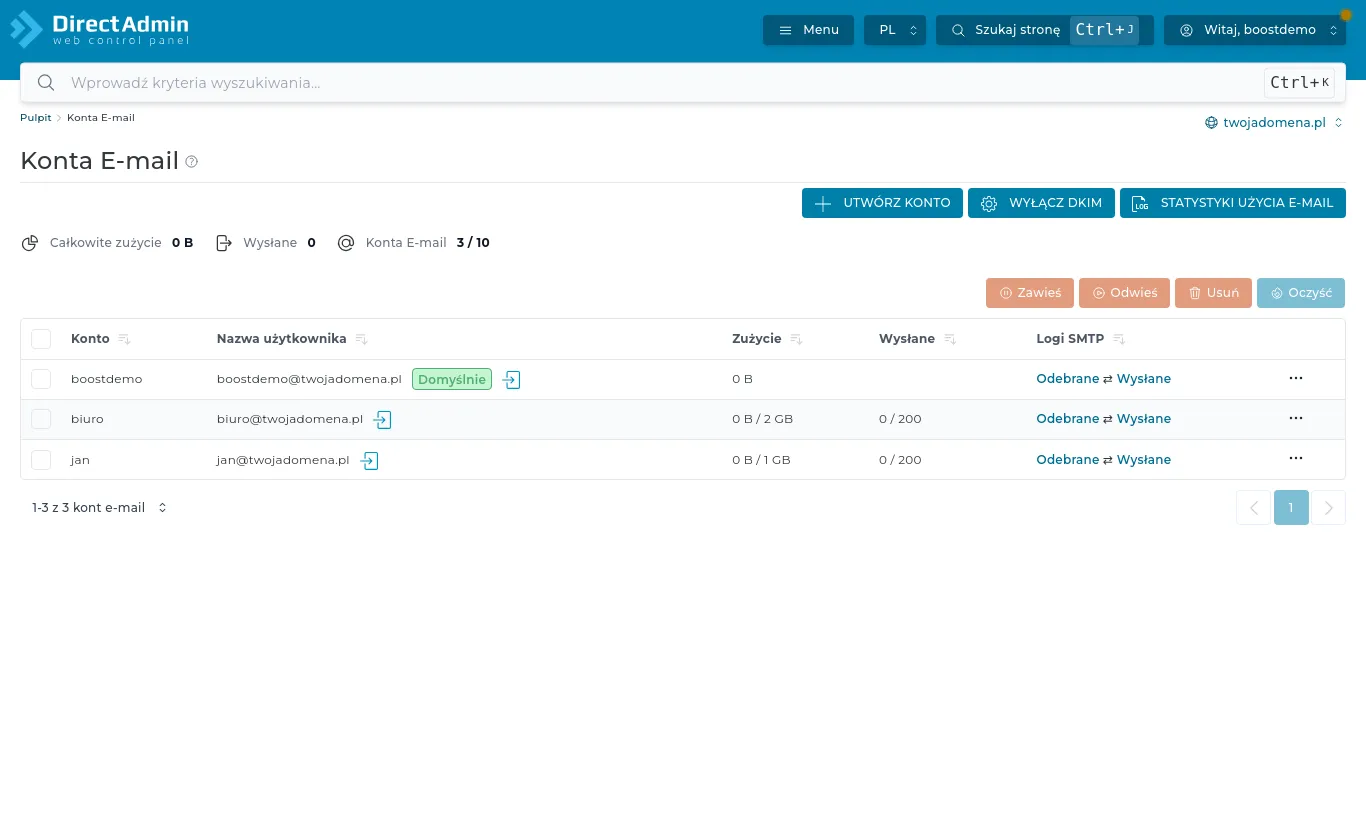Open the rows-per-page selector 1-3 z 3
This screenshot has width=1366, height=820.
[x=99, y=508]
